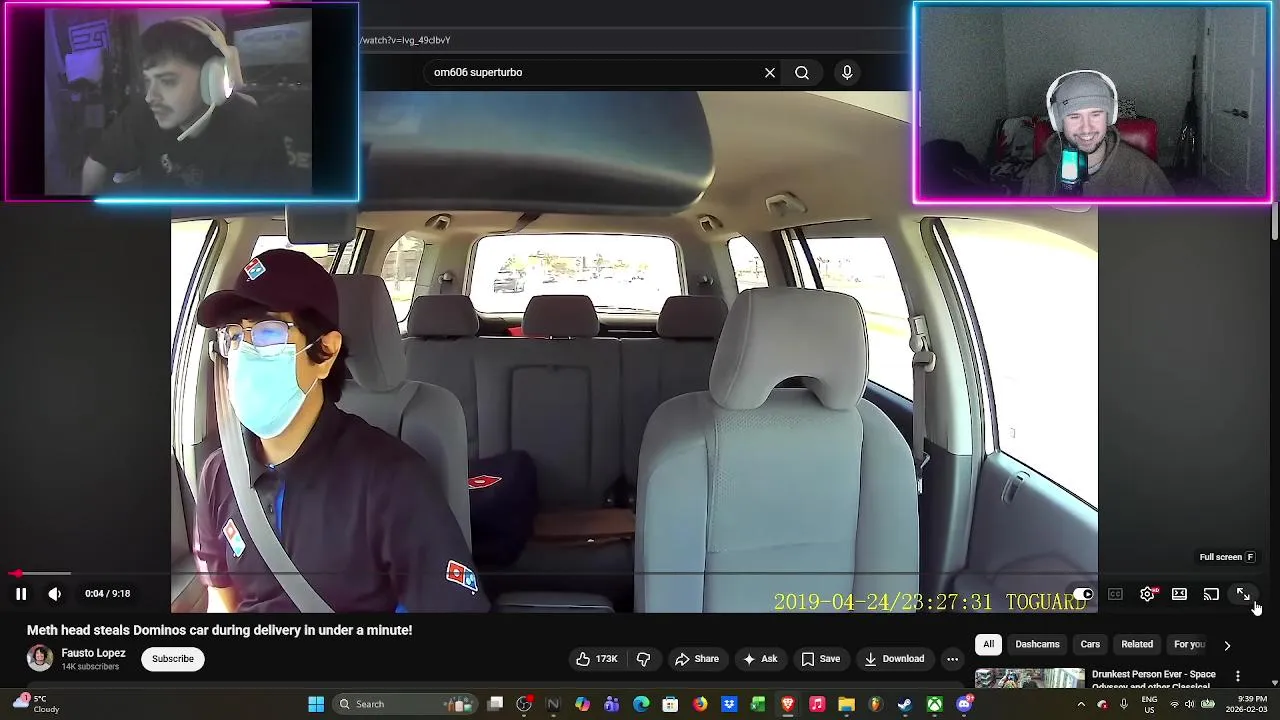Click the page vertical scrollbar
The image size is (1280, 720).
[1274, 220]
